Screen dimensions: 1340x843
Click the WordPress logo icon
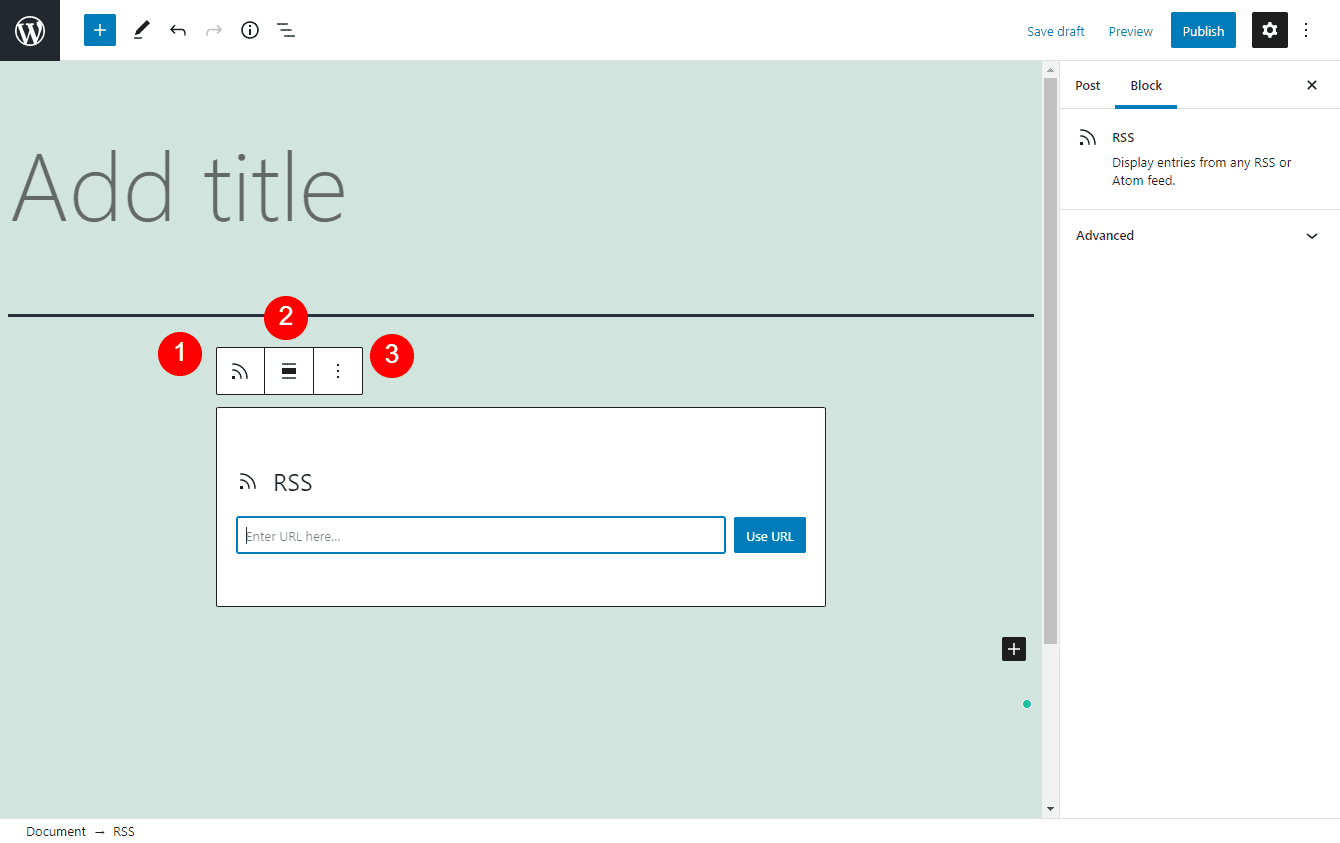[x=30, y=30]
